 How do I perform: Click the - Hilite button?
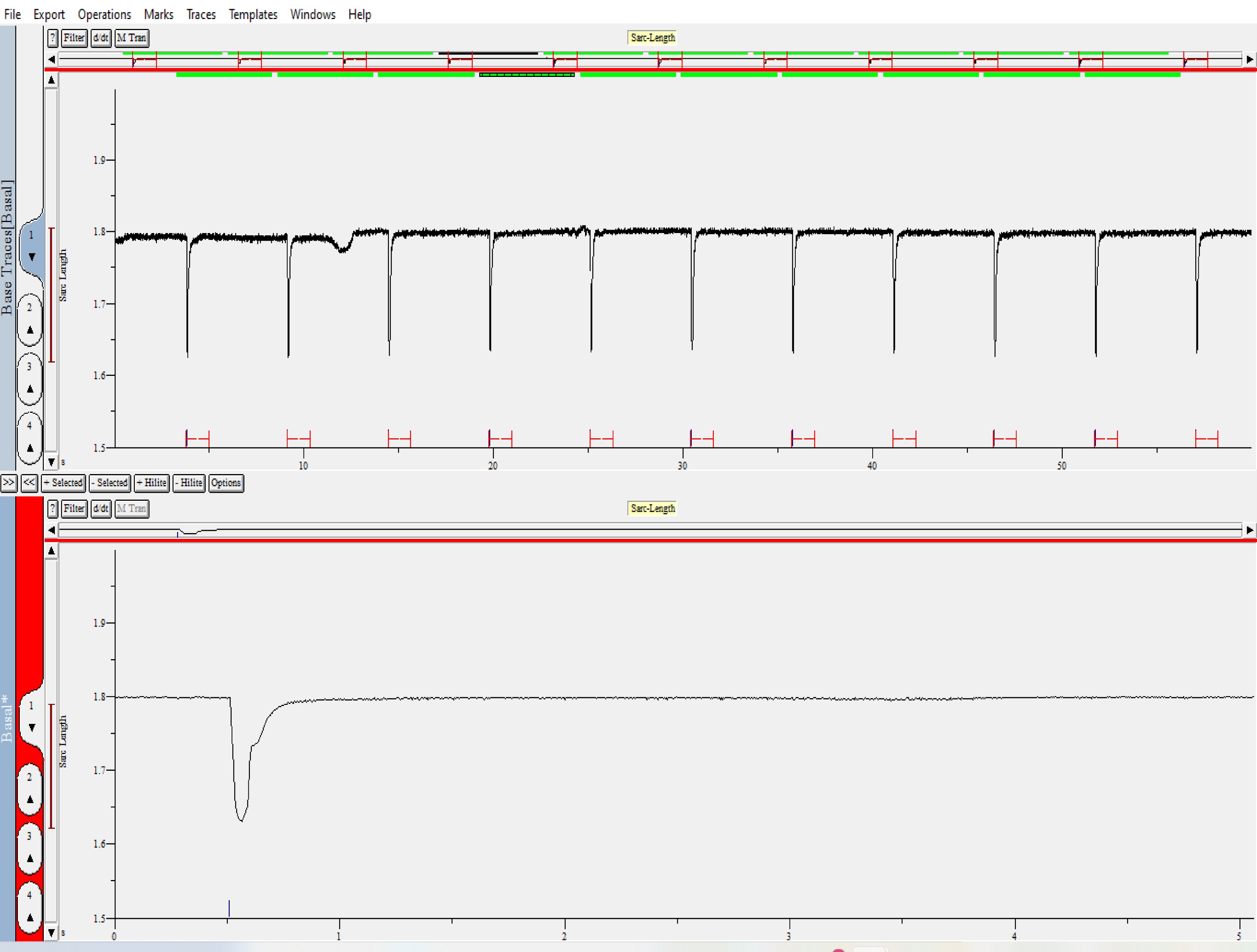tap(189, 483)
